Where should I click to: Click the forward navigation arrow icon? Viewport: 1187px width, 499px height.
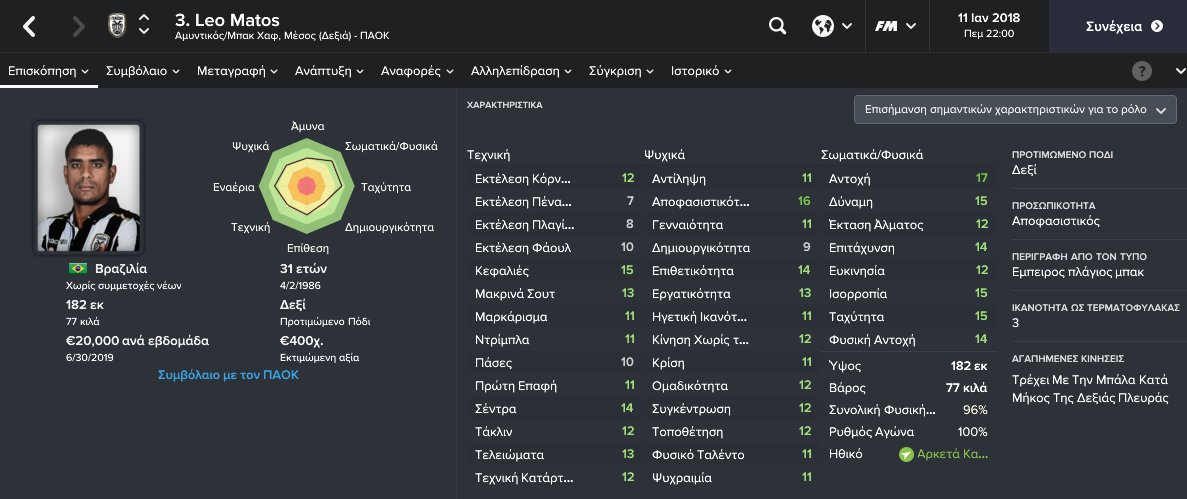click(x=78, y=27)
